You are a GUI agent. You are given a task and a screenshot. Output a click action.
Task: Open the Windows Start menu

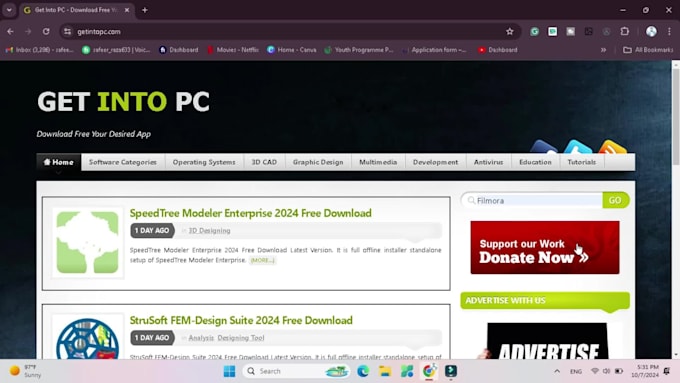click(229, 371)
